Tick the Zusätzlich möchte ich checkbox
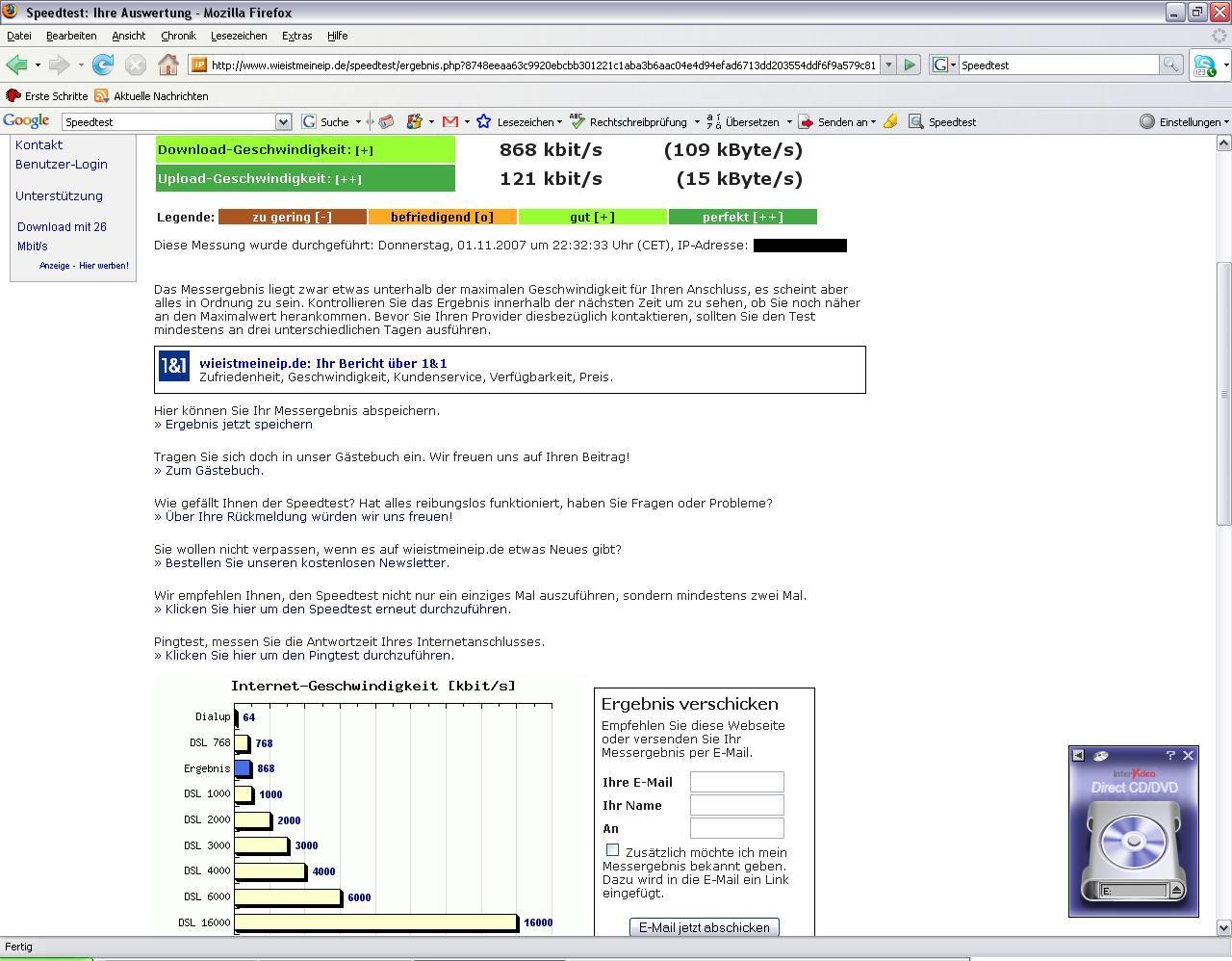 [x=612, y=849]
